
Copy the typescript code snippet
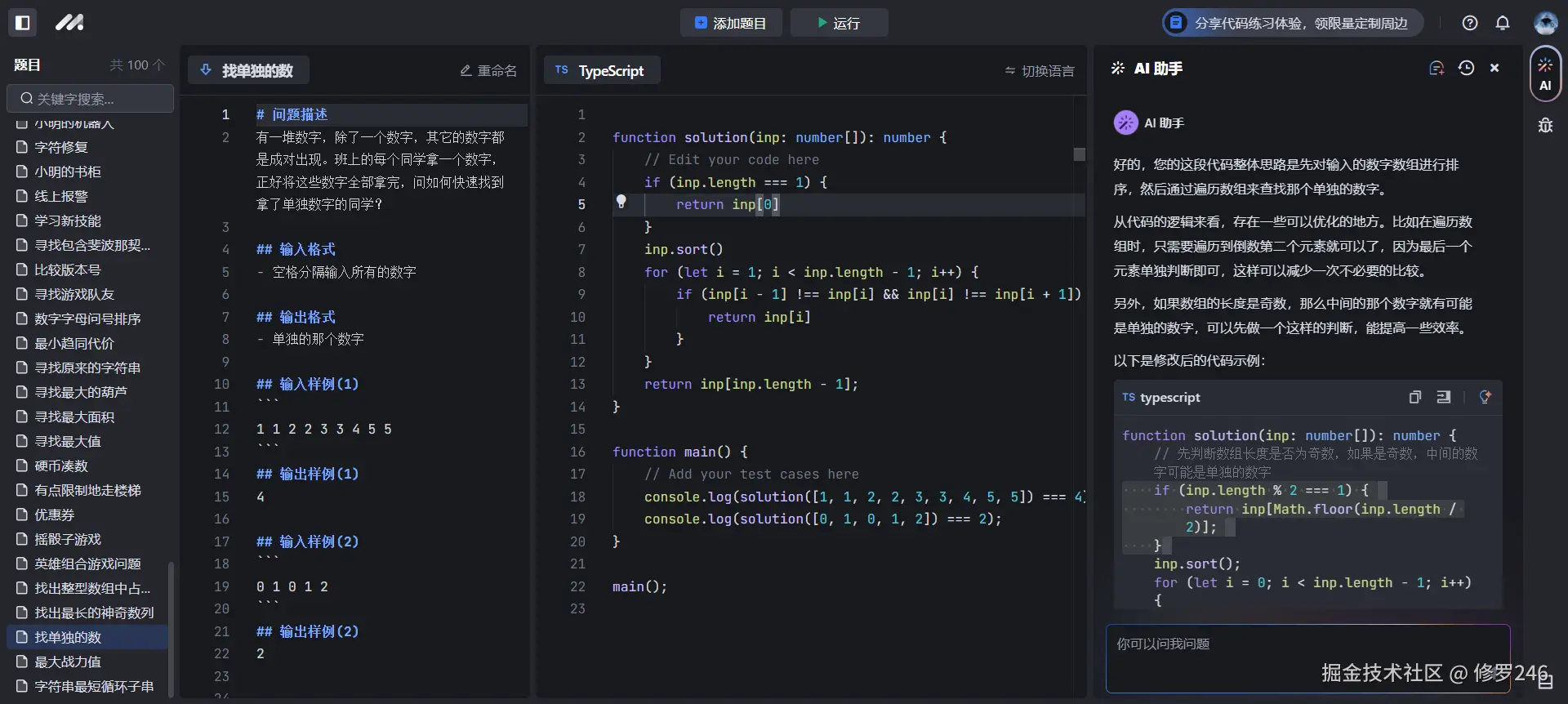point(1414,397)
